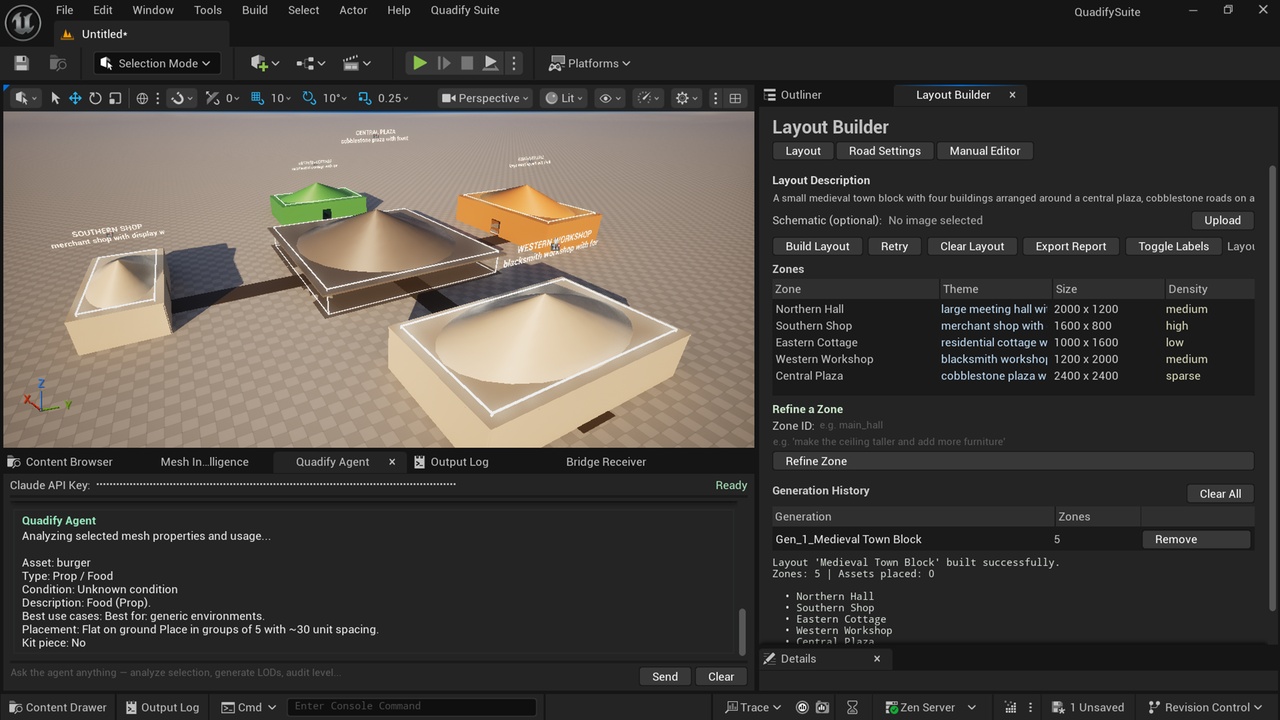Click the hourglass derived data icon
Screen dimensions: 1280x720
point(852,707)
